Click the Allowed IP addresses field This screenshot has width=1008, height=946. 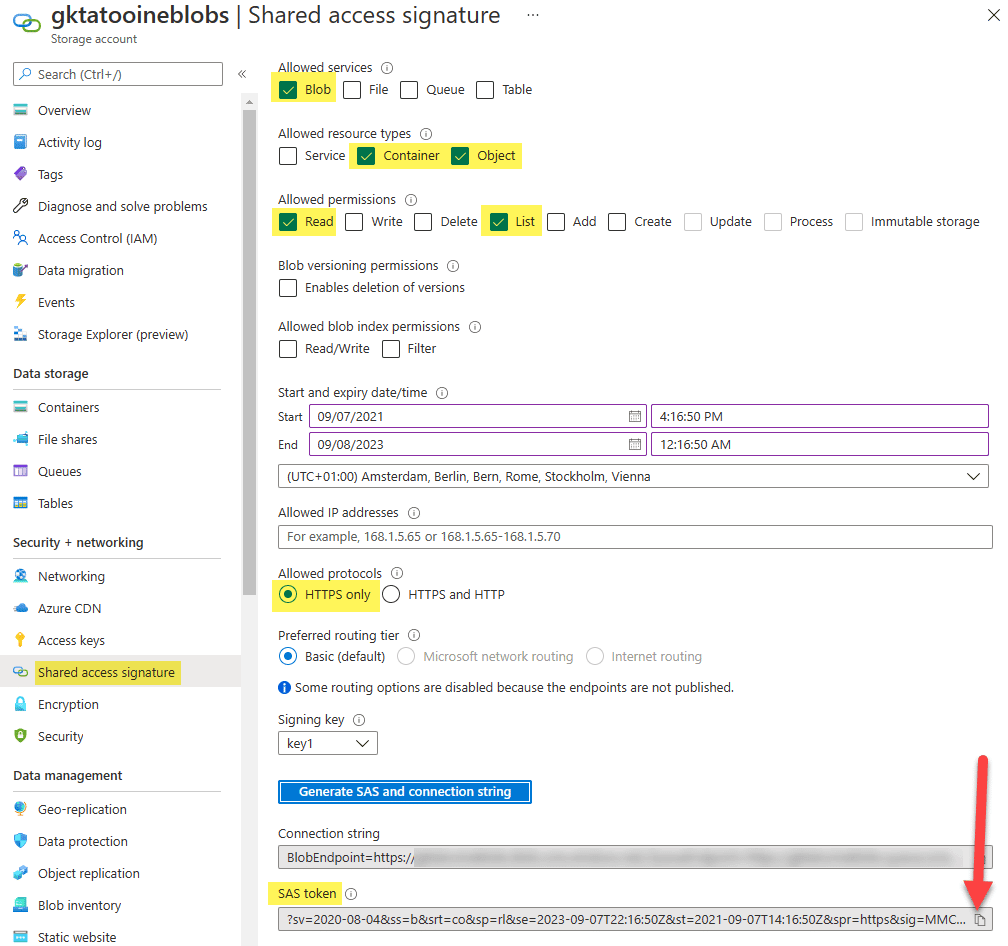[635, 537]
